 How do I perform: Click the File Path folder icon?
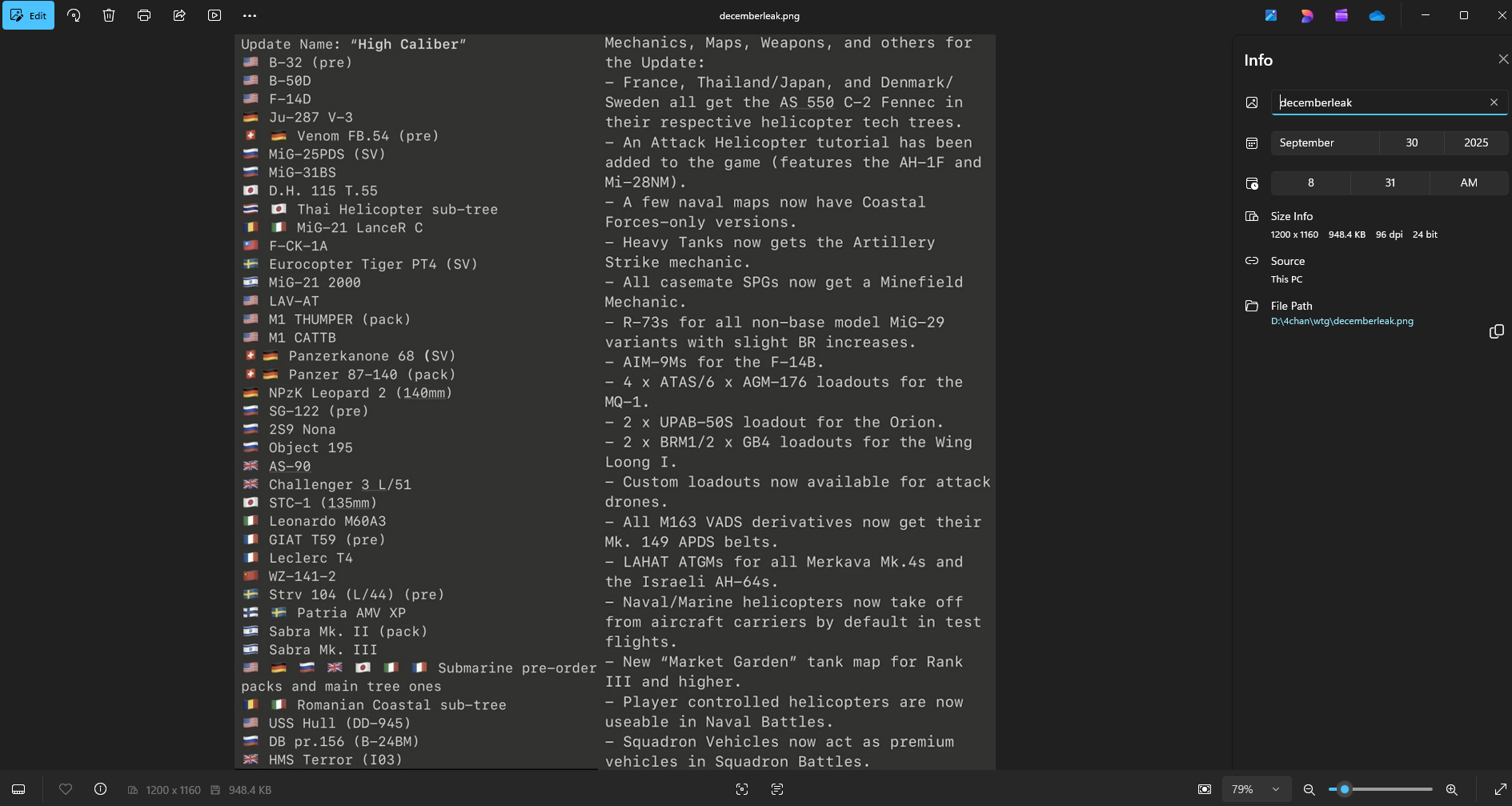click(x=1252, y=306)
